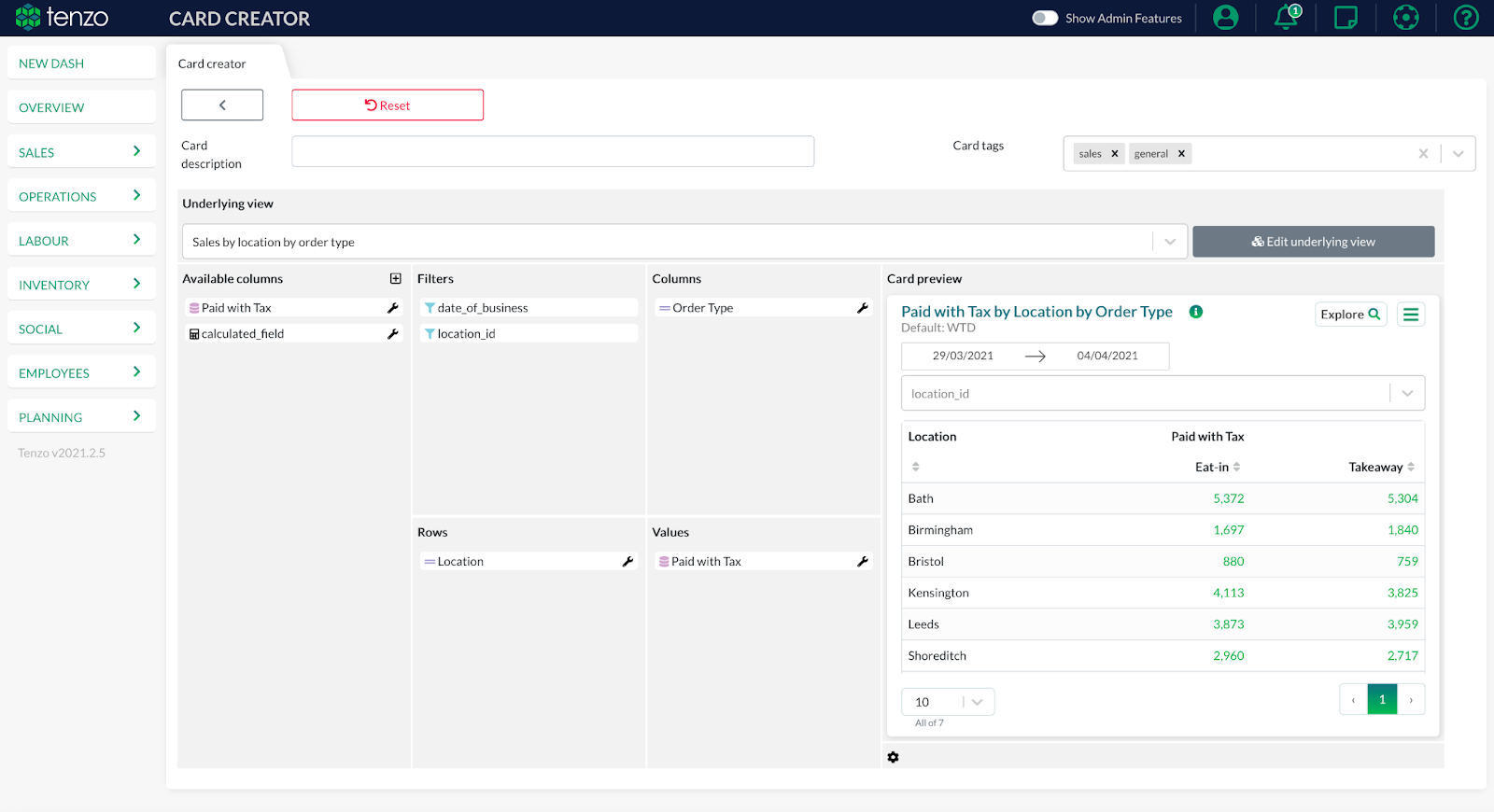Remove the general tag
The image size is (1494, 812).
coord(1181,154)
